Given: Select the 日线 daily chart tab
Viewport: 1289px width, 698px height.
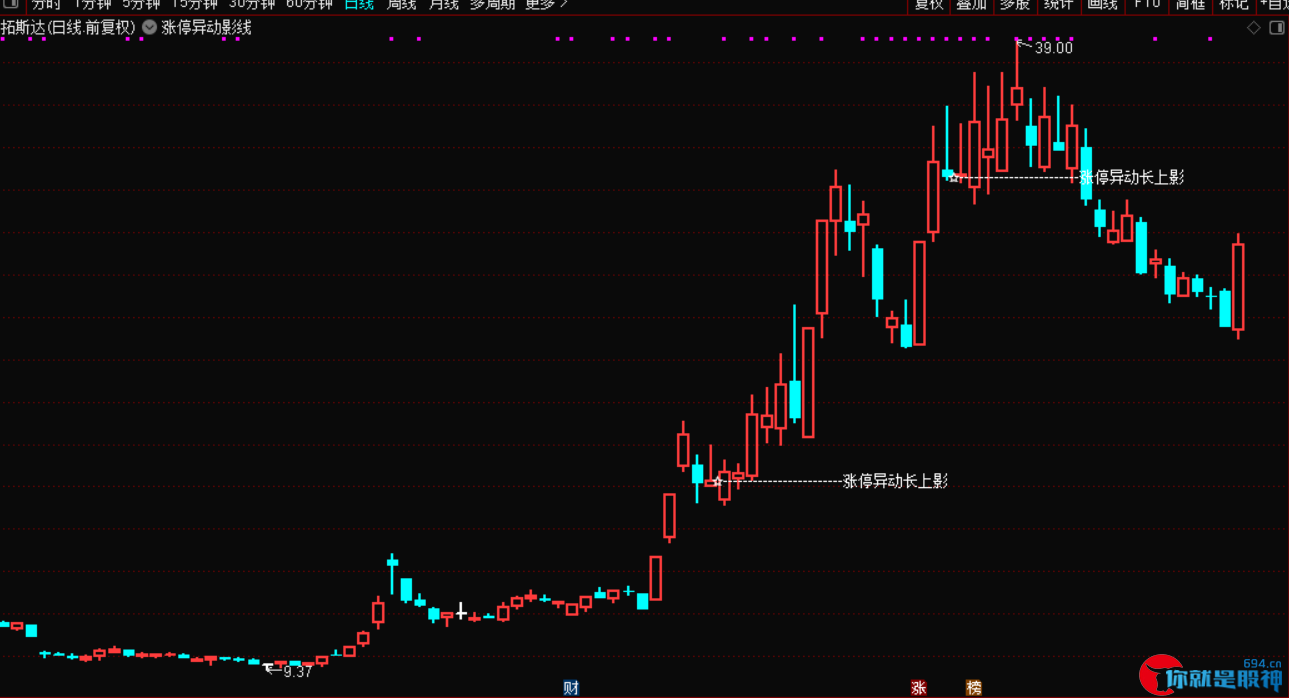Looking at the screenshot, I should tap(359, 4).
